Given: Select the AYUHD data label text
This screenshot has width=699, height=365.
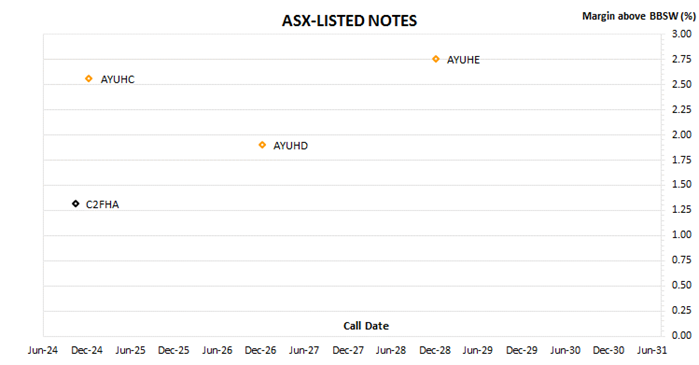Looking at the screenshot, I should (x=290, y=146).
